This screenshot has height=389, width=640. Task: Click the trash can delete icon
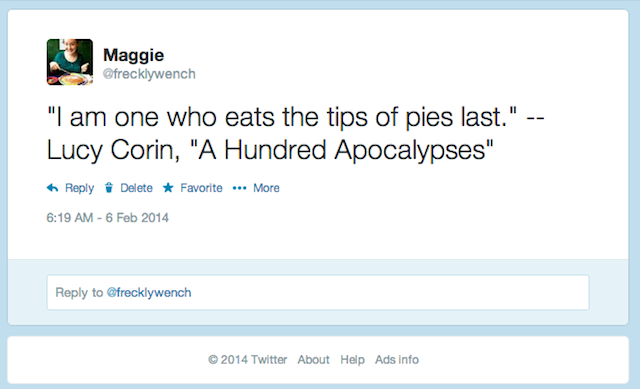coord(109,188)
